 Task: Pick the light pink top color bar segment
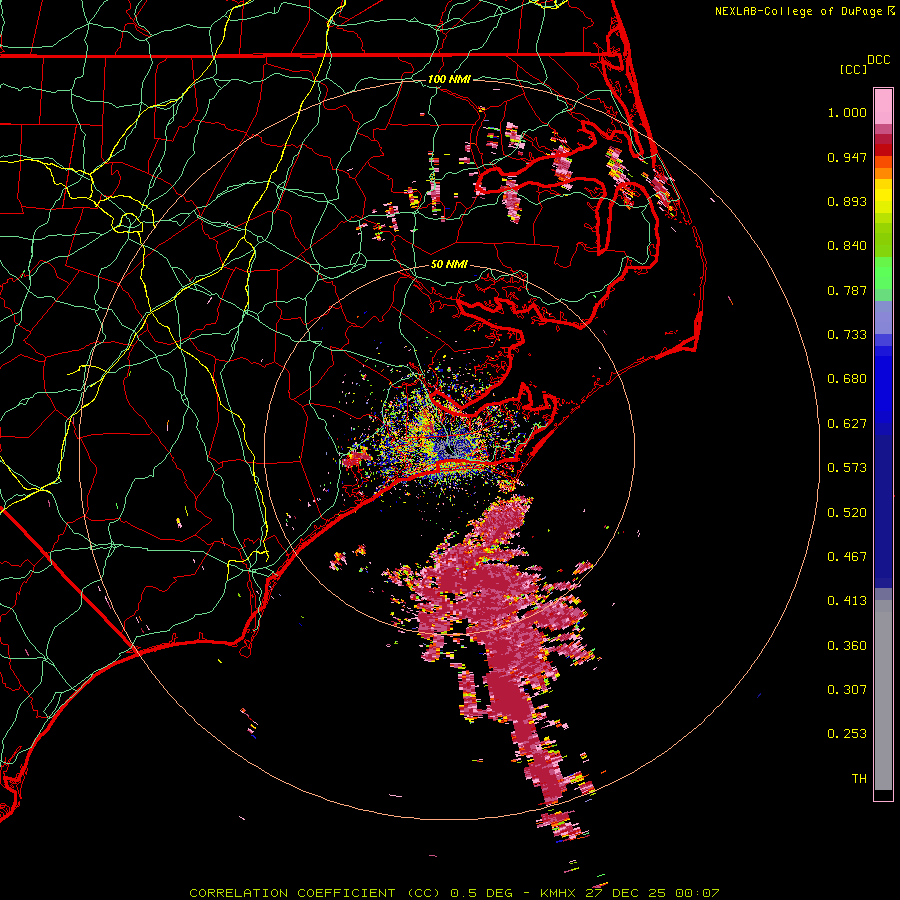tap(883, 106)
